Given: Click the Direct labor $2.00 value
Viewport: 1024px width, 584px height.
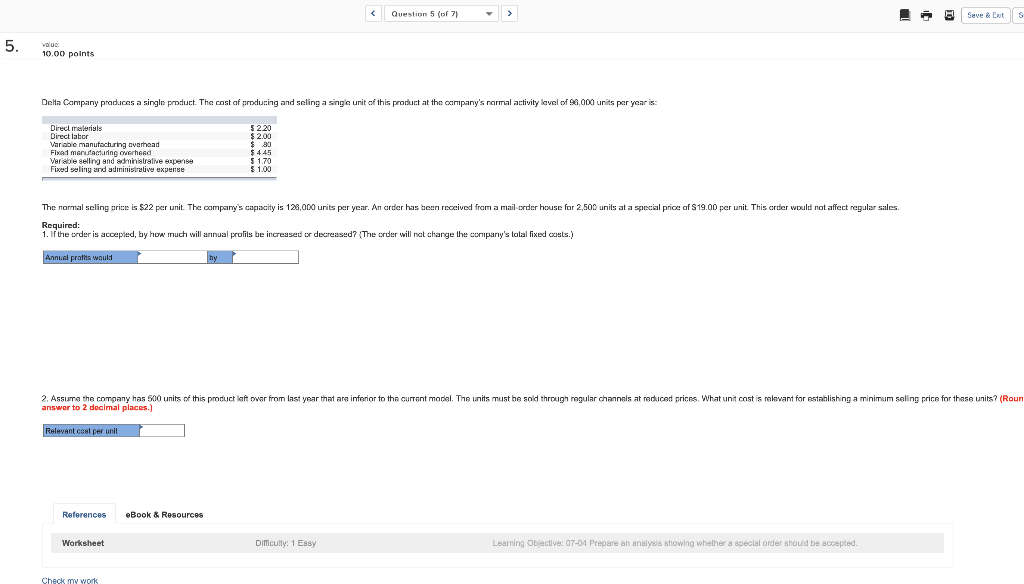Looking at the screenshot, I should pos(261,137).
